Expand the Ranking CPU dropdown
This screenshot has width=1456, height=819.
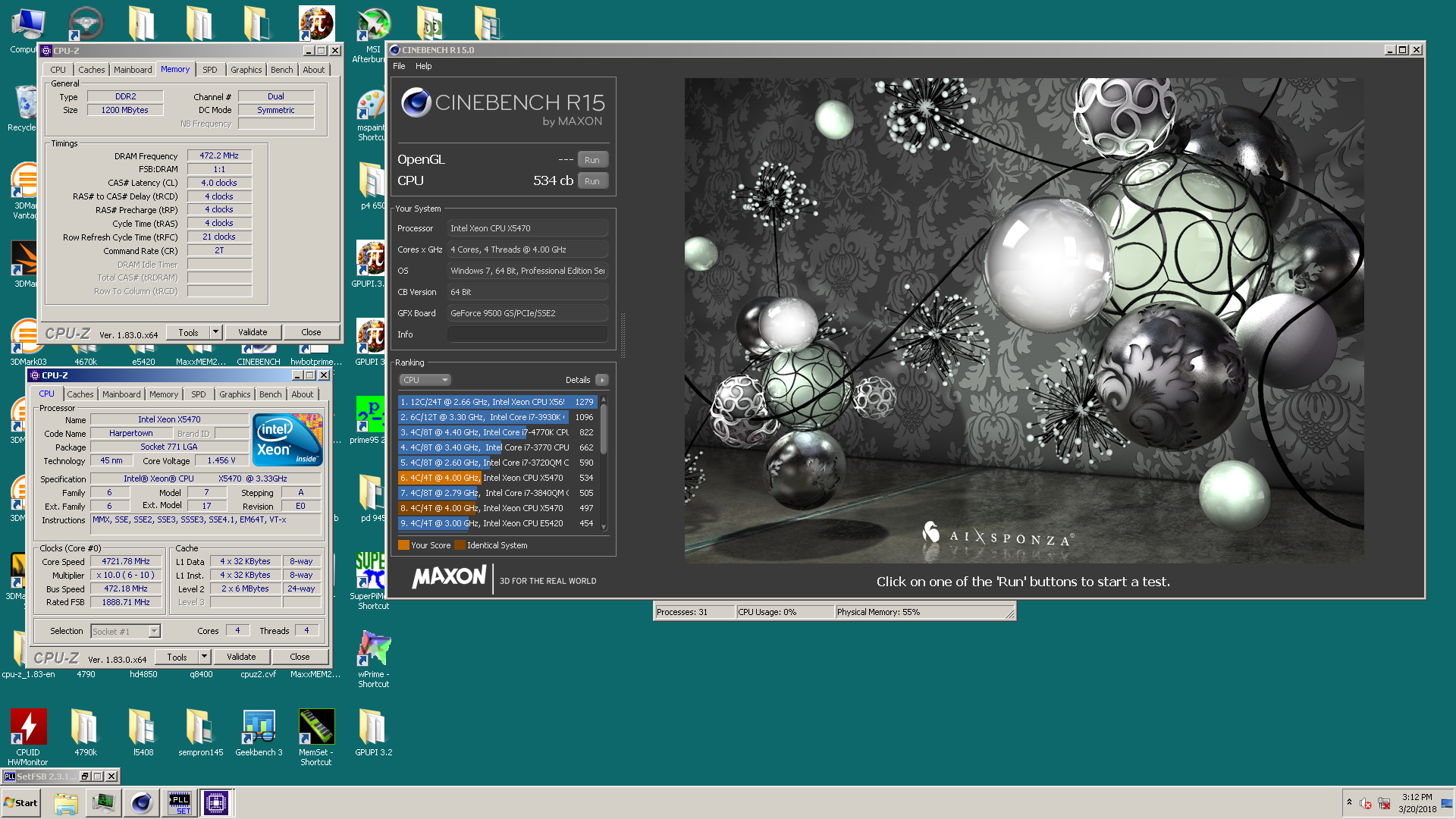click(x=425, y=380)
